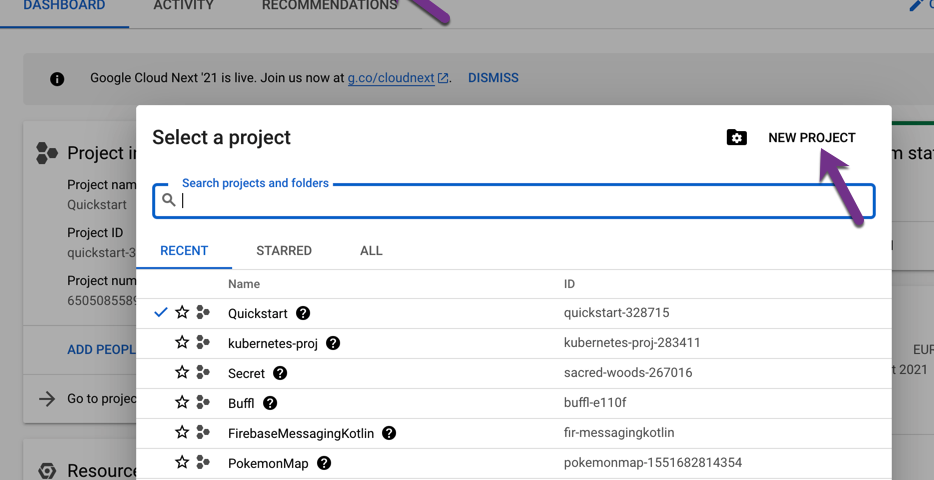
Task: Click the project icon beside kubernetes-proj
Action: point(203,342)
